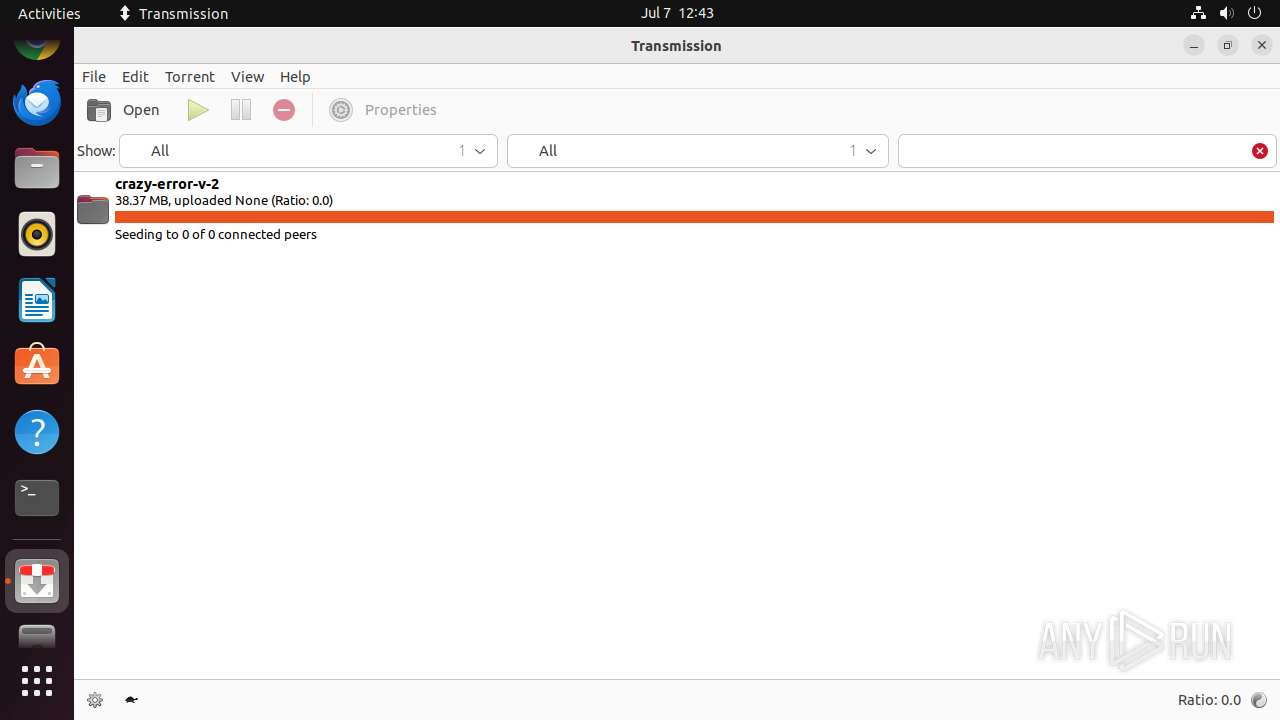Viewport: 1280px width, 720px height.
Task: Open the Edit menu
Action: 135,77
